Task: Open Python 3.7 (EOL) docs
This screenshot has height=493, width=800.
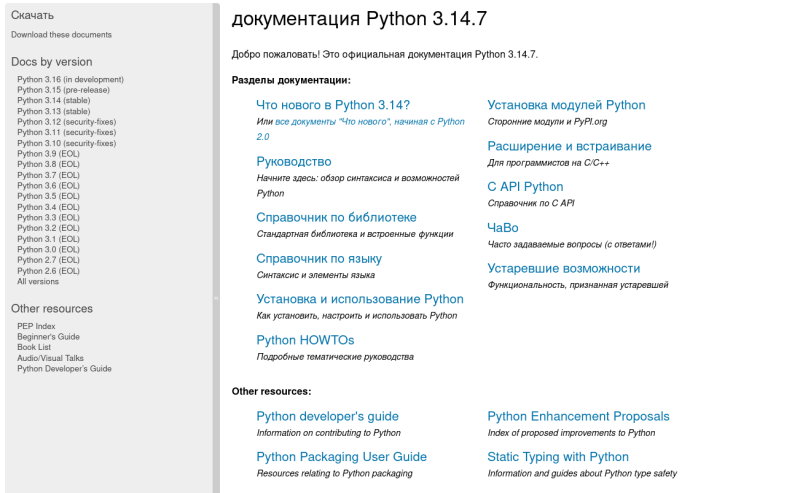Action: point(48,175)
